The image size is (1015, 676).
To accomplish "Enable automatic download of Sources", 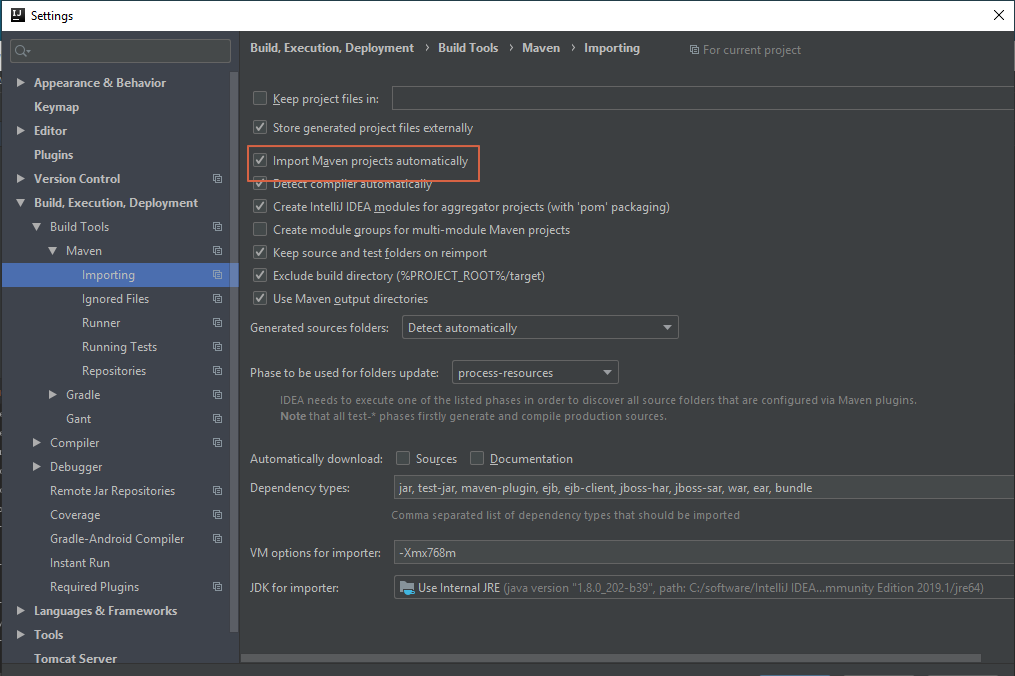I will pyautogui.click(x=403, y=458).
